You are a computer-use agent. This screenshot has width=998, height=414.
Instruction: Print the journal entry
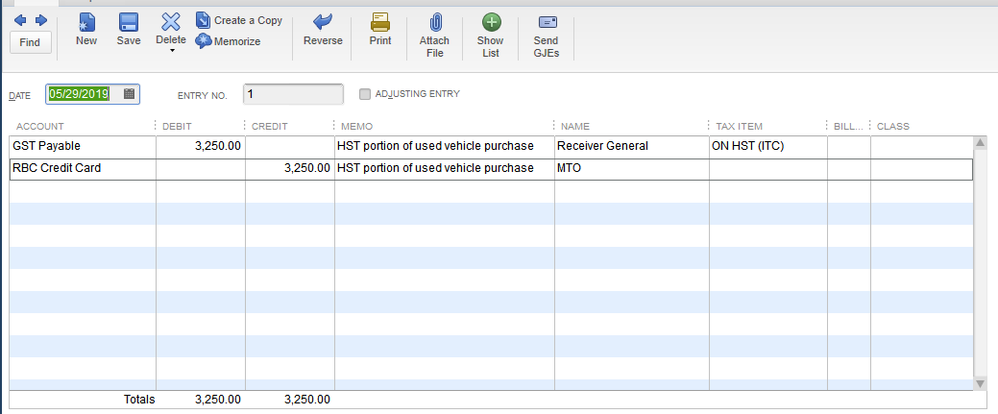(x=381, y=29)
